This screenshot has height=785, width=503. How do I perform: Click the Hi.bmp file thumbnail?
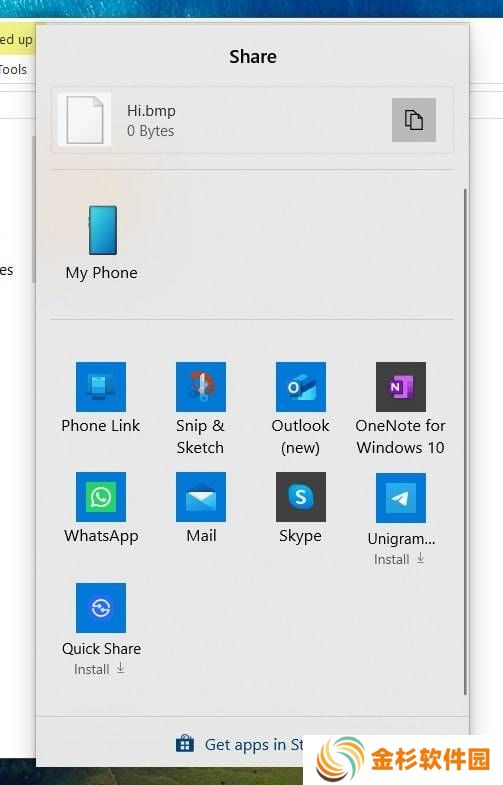click(x=85, y=120)
